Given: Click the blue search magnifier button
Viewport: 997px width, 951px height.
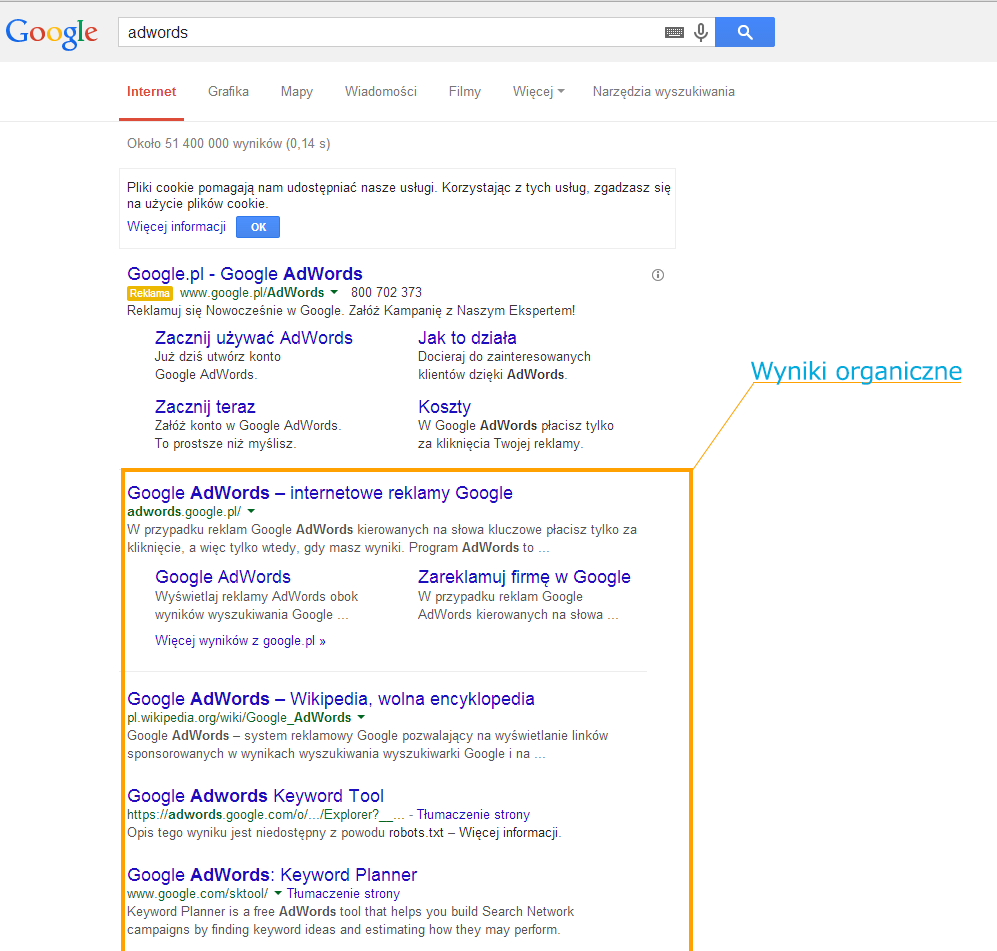Looking at the screenshot, I should (x=745, y=32).
